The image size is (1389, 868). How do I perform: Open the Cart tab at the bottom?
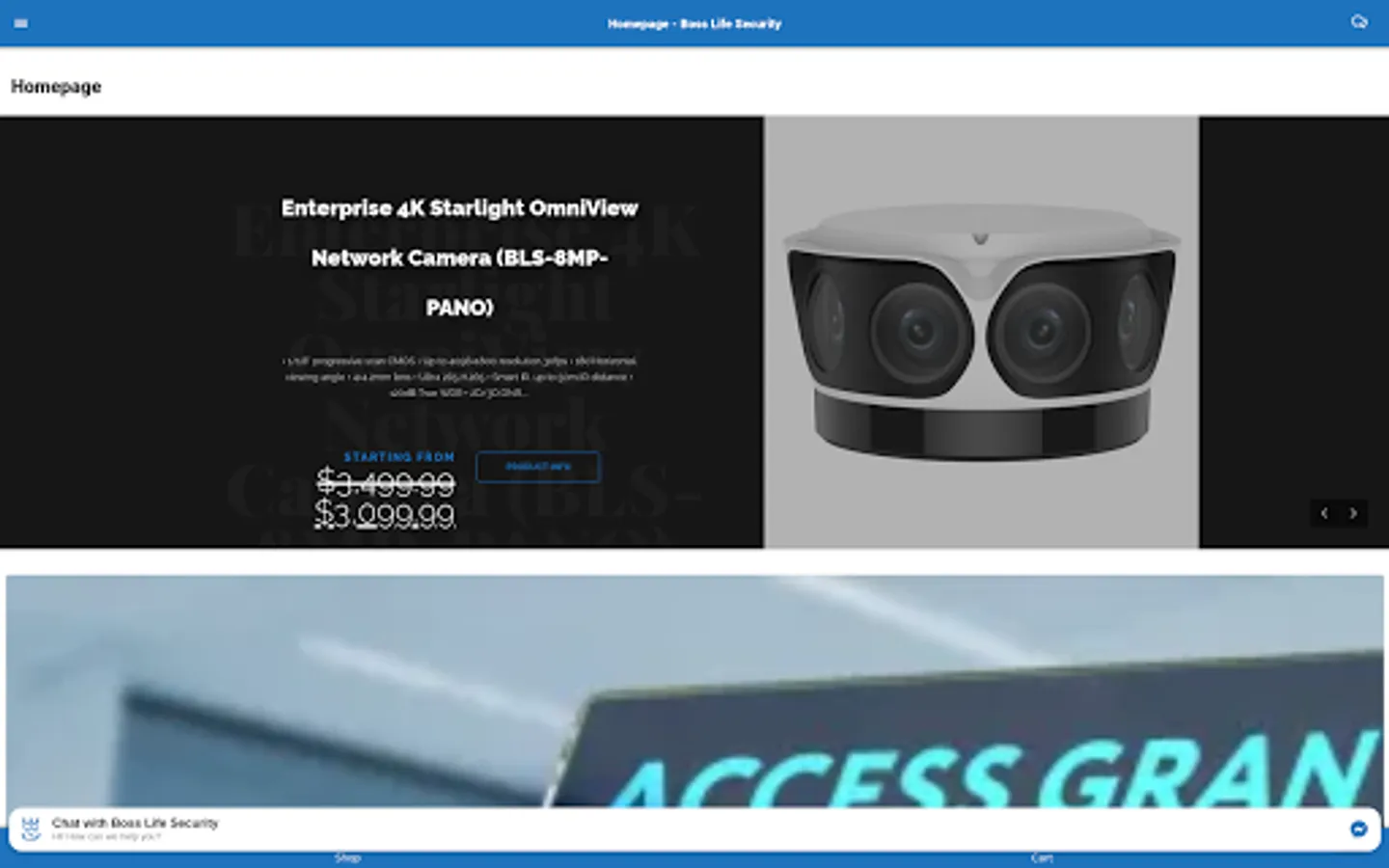1042,857
